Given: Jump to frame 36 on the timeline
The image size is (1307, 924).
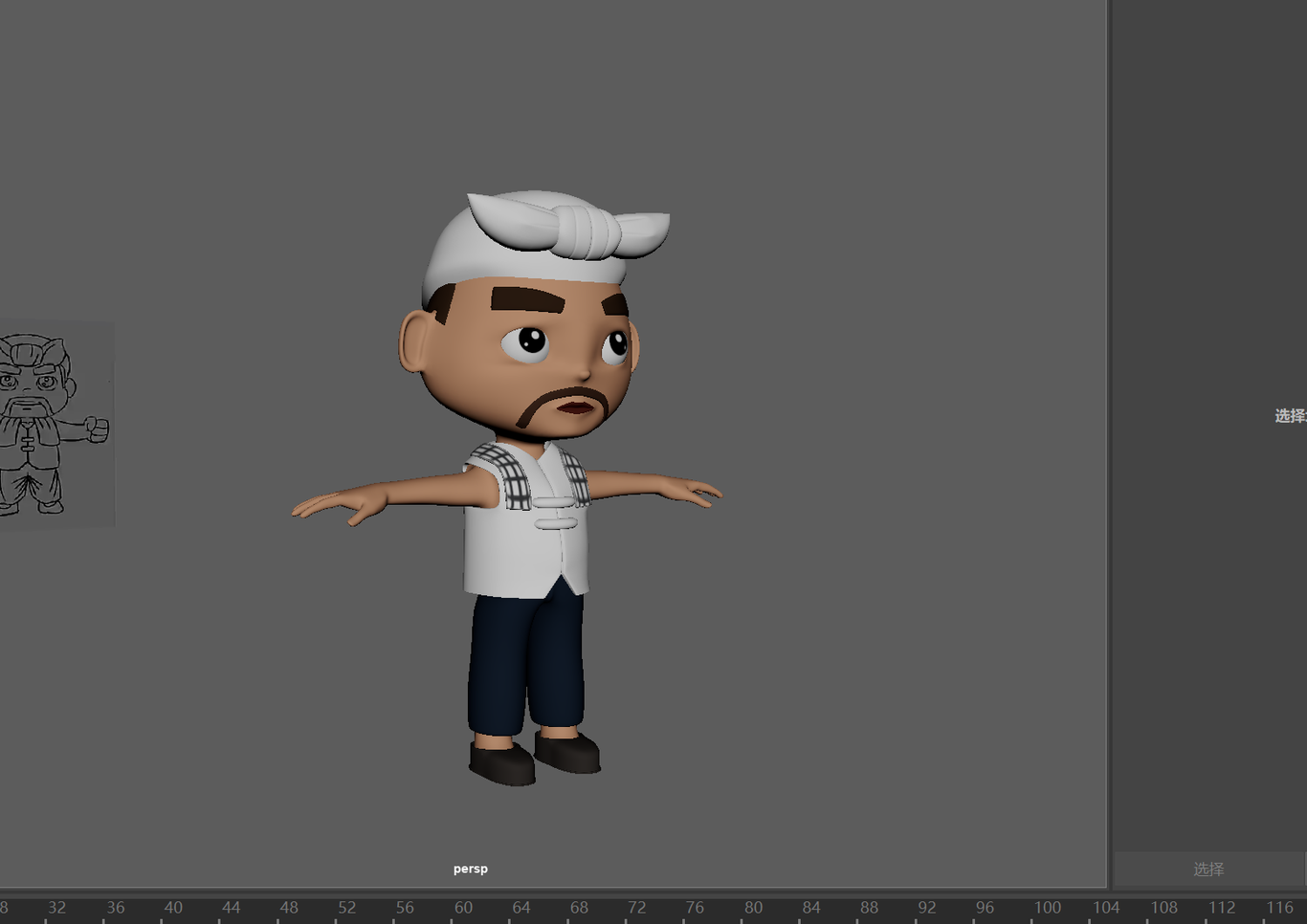Looking at the screenshot, I should click(116, 907).
